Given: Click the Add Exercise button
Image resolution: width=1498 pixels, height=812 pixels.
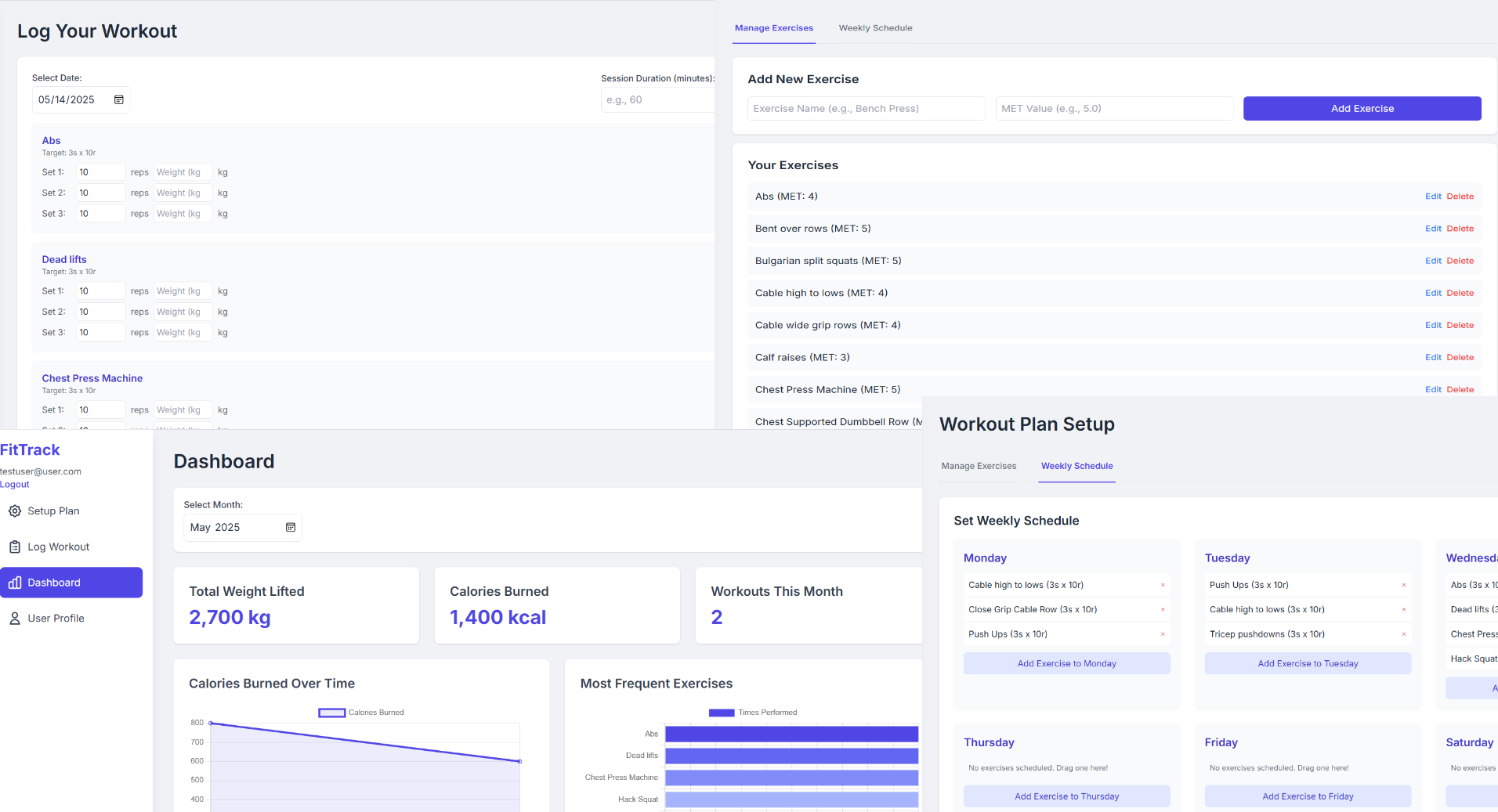Looking at the screenshot, I should [x=1362, y=109].
